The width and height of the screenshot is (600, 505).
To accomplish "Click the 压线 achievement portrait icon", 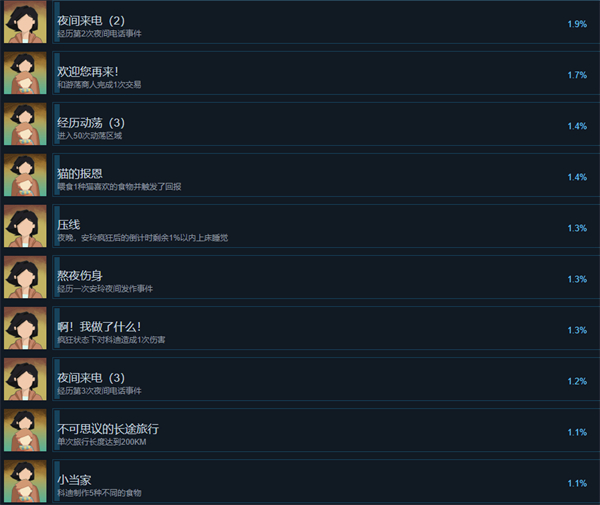I will click(x=25, y=226).
